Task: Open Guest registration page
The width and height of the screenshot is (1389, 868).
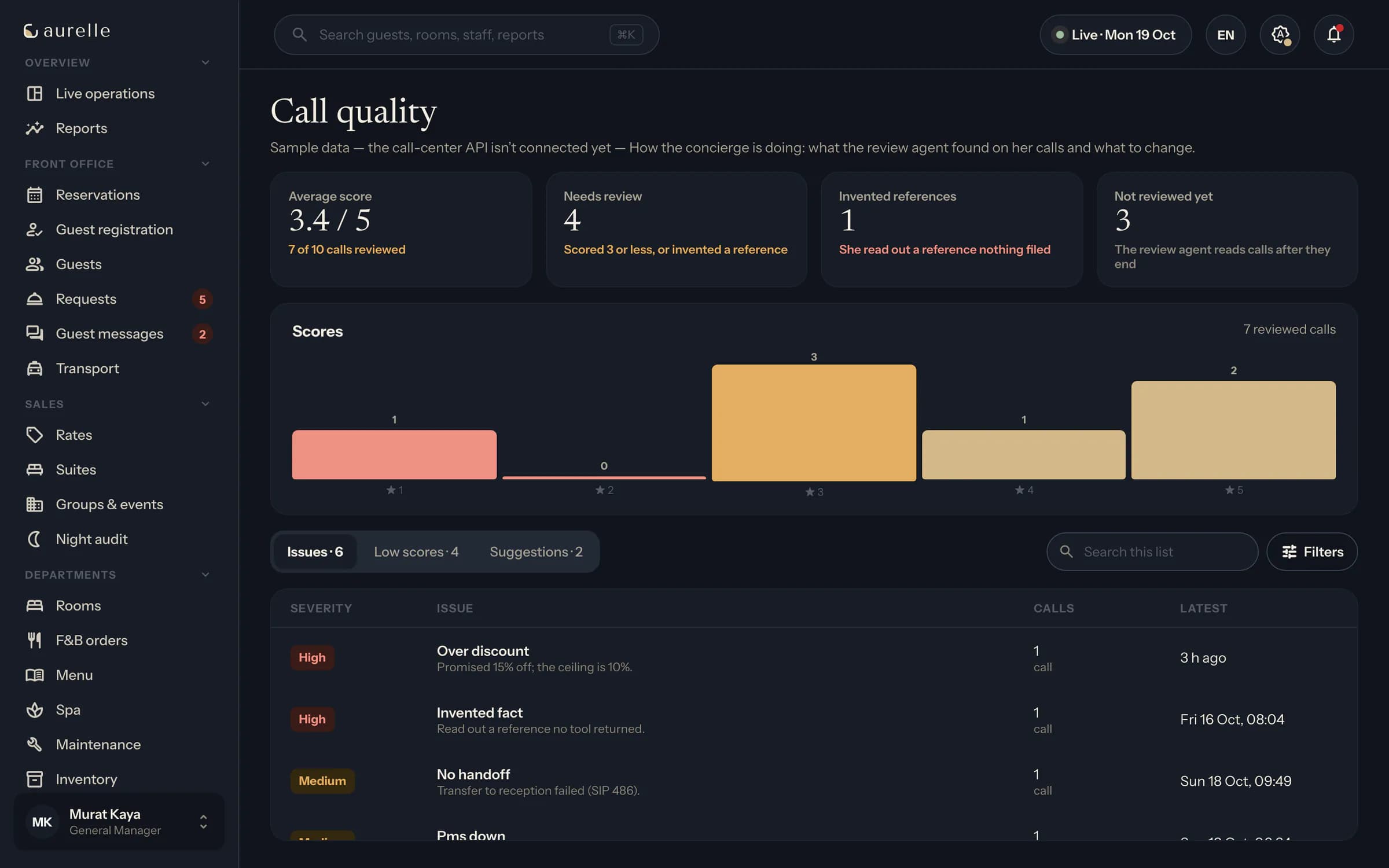Action: pyautogui.click(x=119, y=229)
